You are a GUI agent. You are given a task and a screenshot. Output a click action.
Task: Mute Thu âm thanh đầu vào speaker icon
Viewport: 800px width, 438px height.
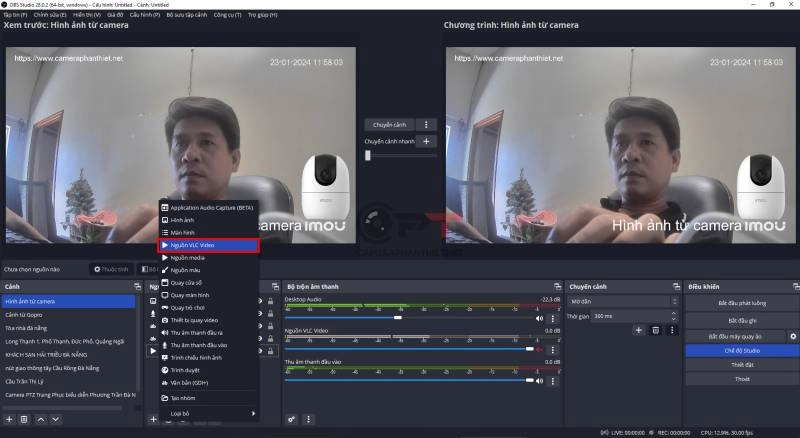[x=539, y=381]
